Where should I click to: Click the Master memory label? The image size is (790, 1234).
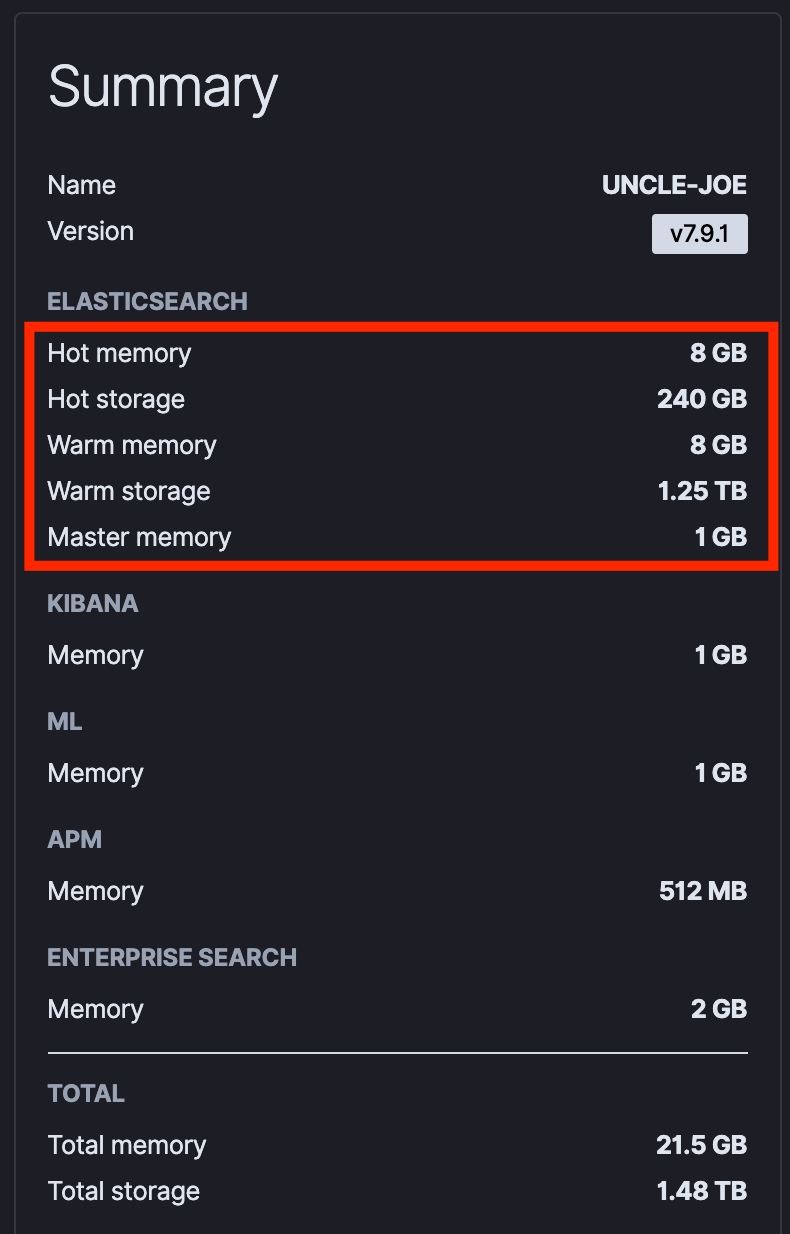coord(139,537)
